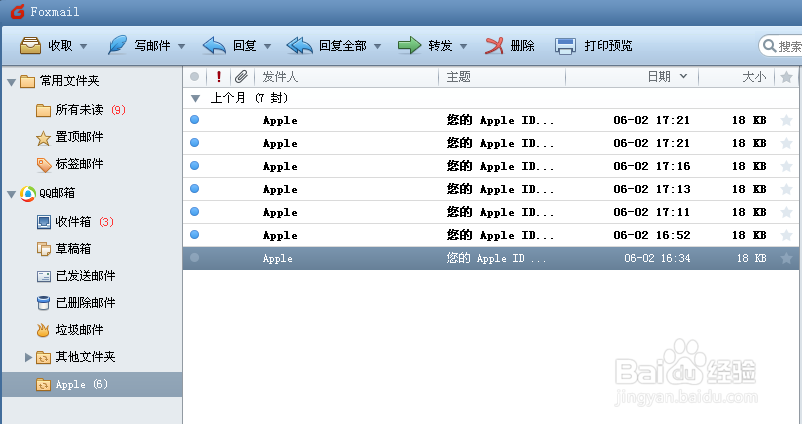This screenshot has width=802, height=424.
Task: Click the QQ邮箱 account icon
Action: tap(28, 193)
